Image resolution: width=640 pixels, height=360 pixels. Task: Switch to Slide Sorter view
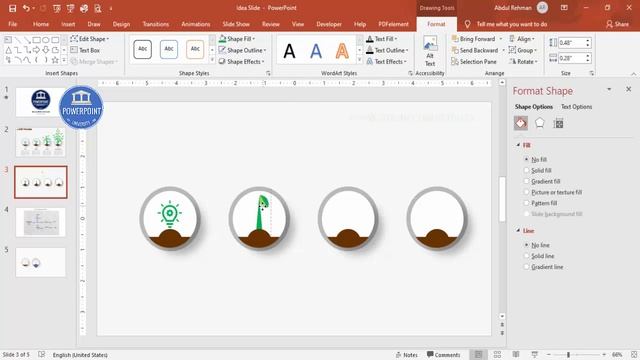[497, 355]
